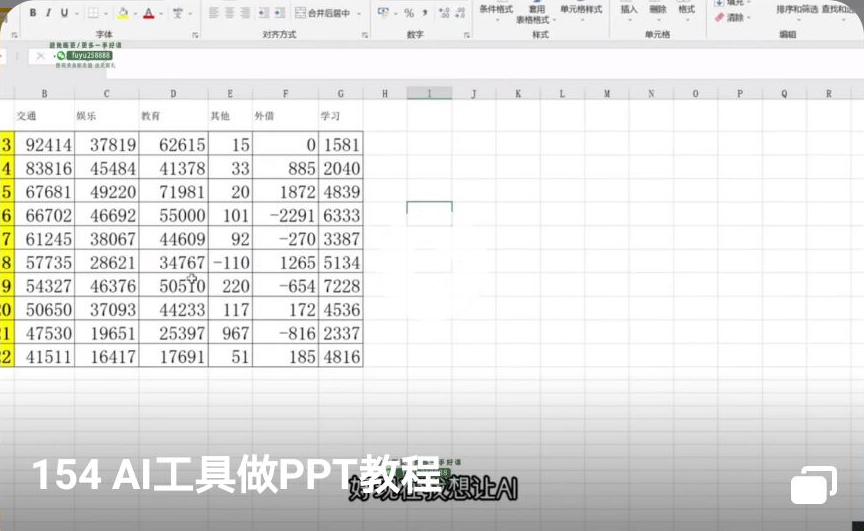
Task: Apply italic formatting
Action: [x=49, y=13]
